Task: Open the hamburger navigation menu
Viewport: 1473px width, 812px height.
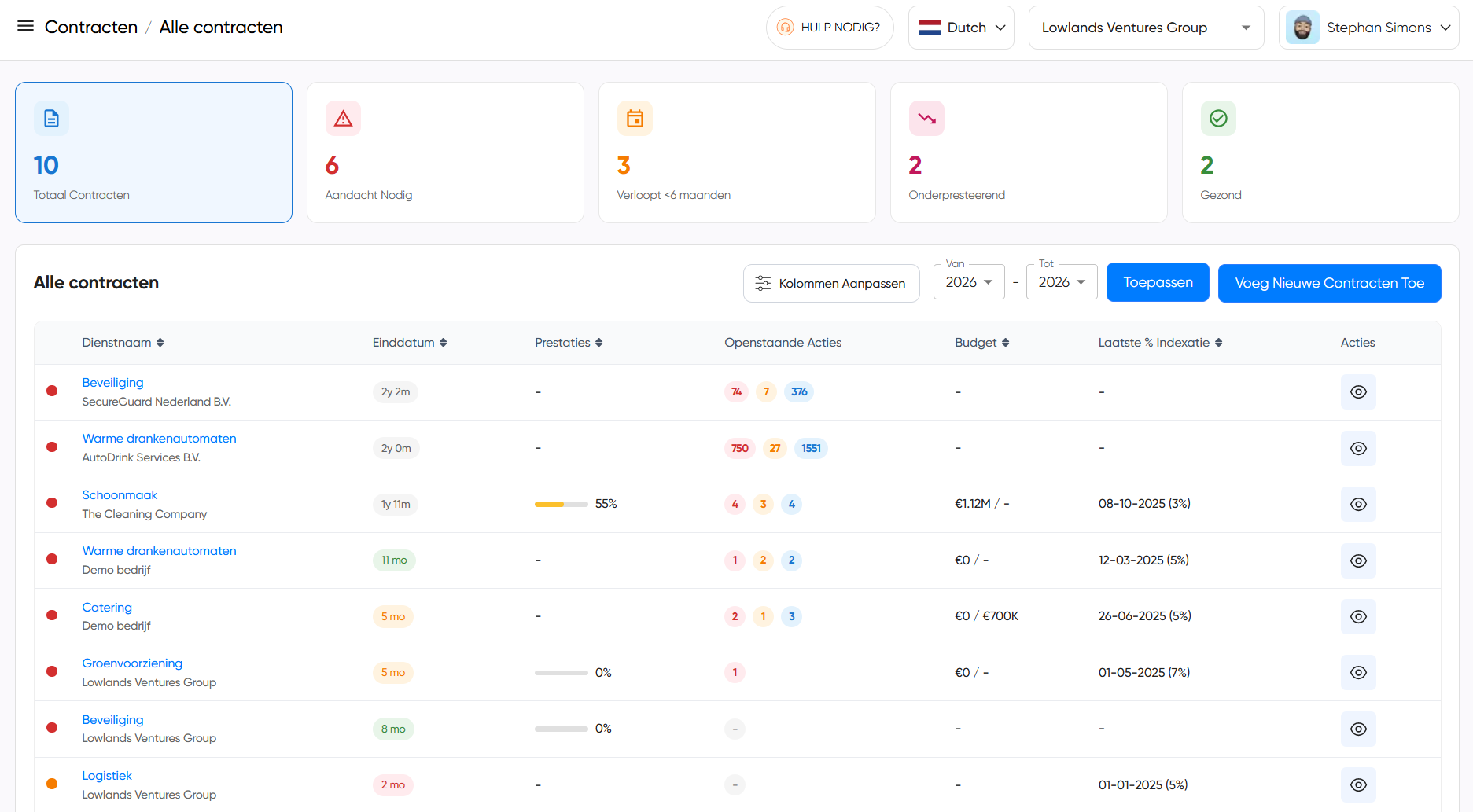Action: tap(25, 27)
